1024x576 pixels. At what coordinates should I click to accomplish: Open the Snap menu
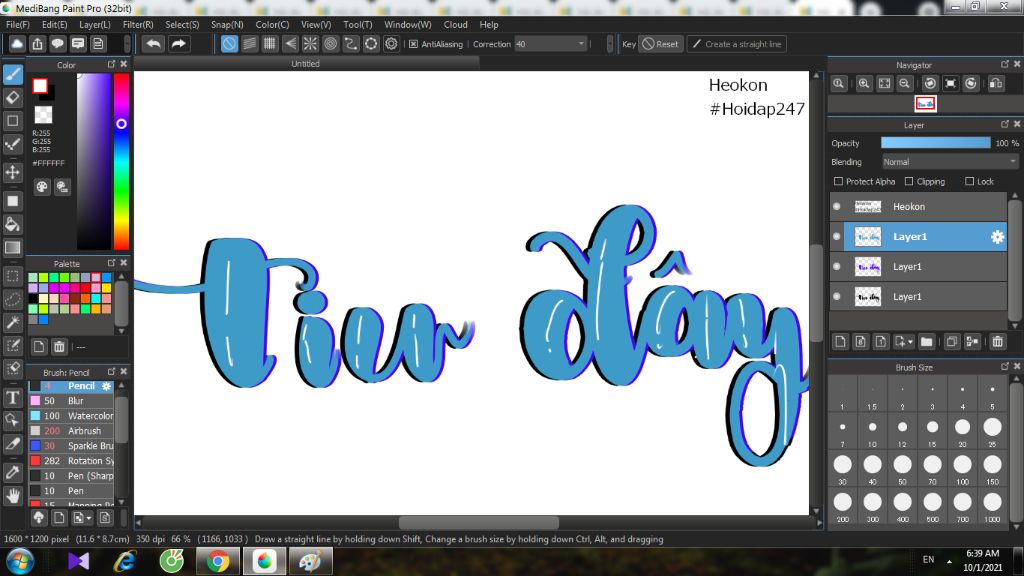click(227, 25)
